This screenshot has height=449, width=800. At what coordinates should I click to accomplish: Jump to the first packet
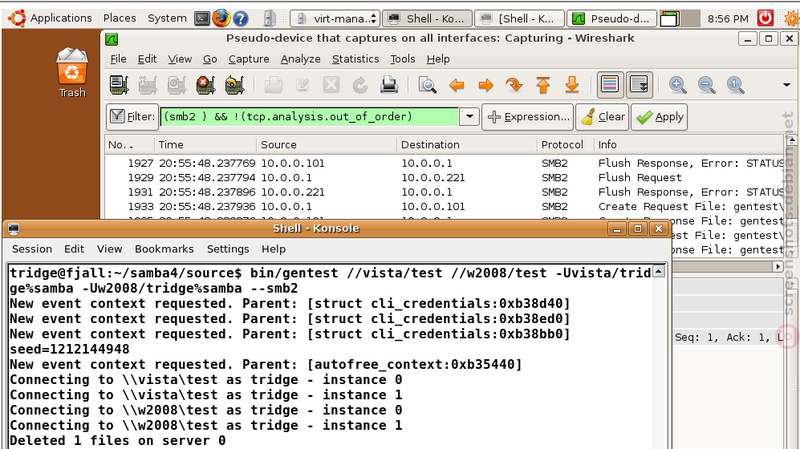[x=543, y=85]
